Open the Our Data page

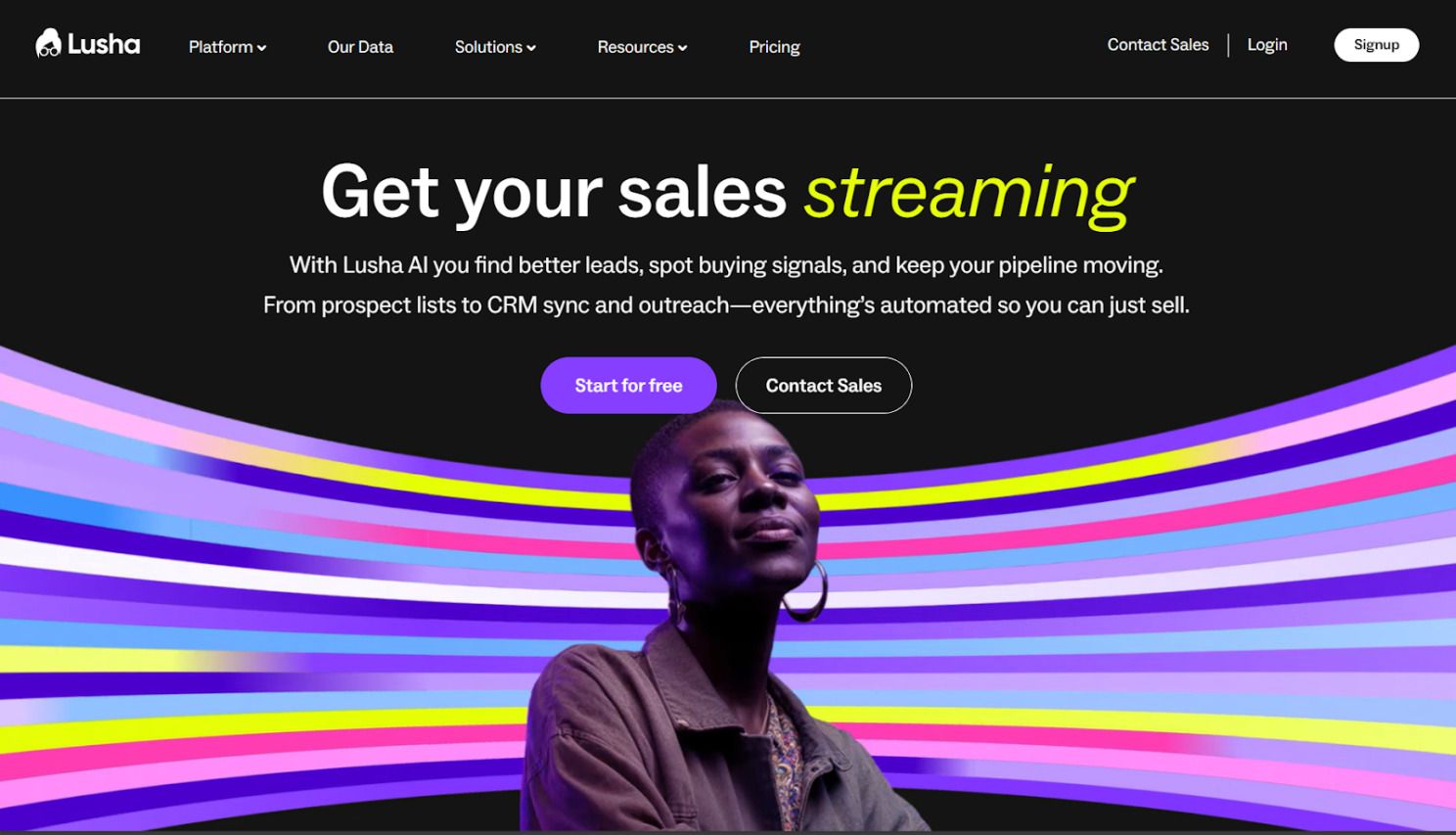tap(360, 47)
